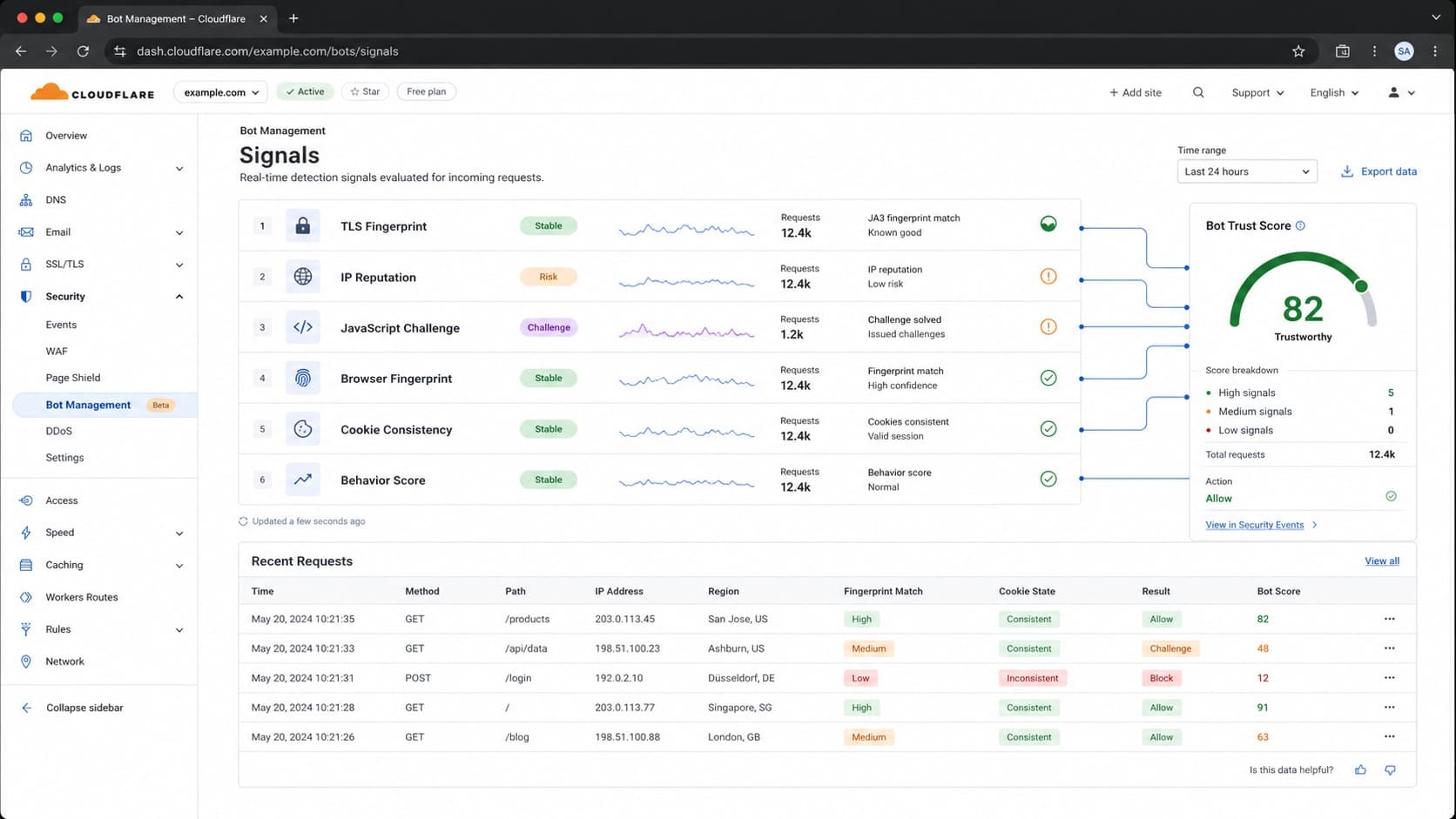Viewport: 1456px width, 819px height.
Task: Click the Bot Trust Score gauge
Action: click(1303, 294)
